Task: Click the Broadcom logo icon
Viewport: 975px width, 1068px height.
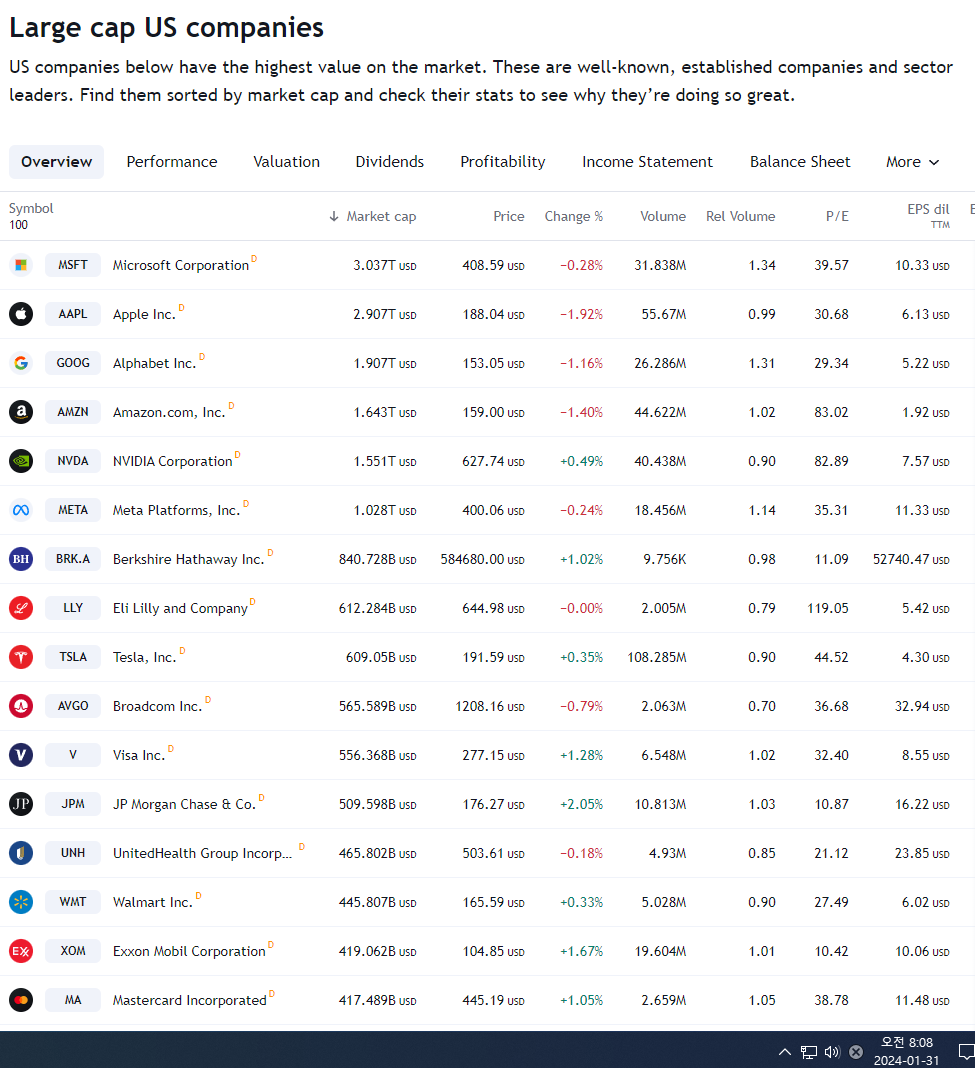Action: (21, 706)
